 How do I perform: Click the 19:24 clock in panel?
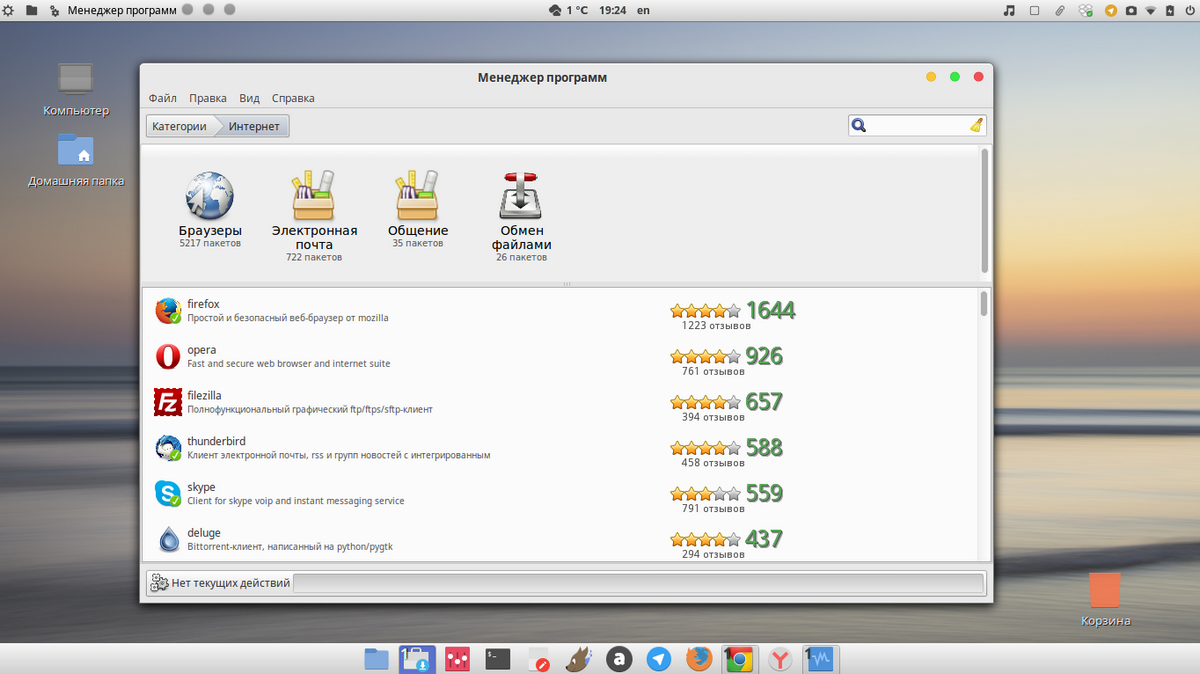(612, 10)
